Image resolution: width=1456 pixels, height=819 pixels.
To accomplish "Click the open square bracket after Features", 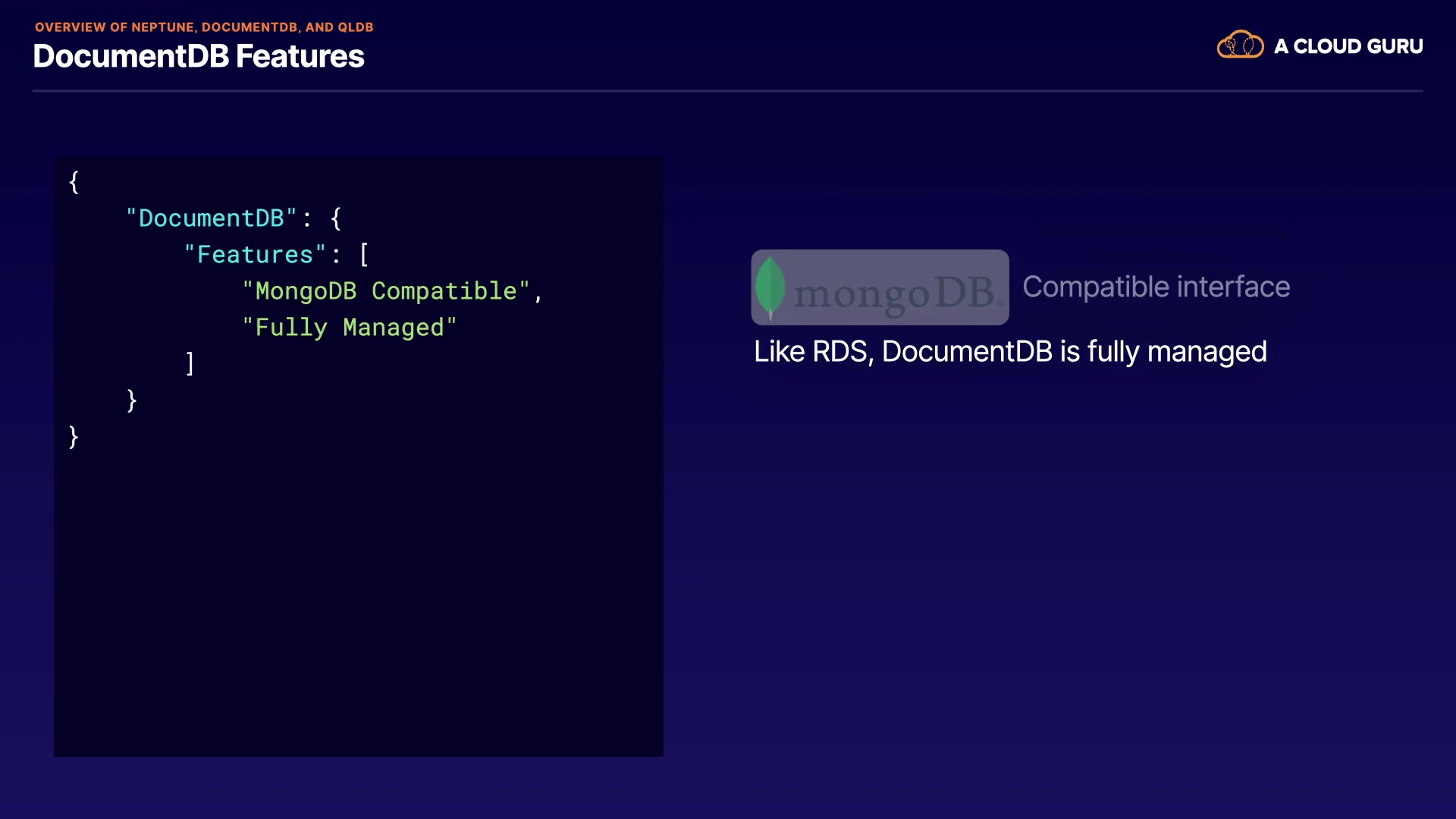I will click(x=364, y=255).
